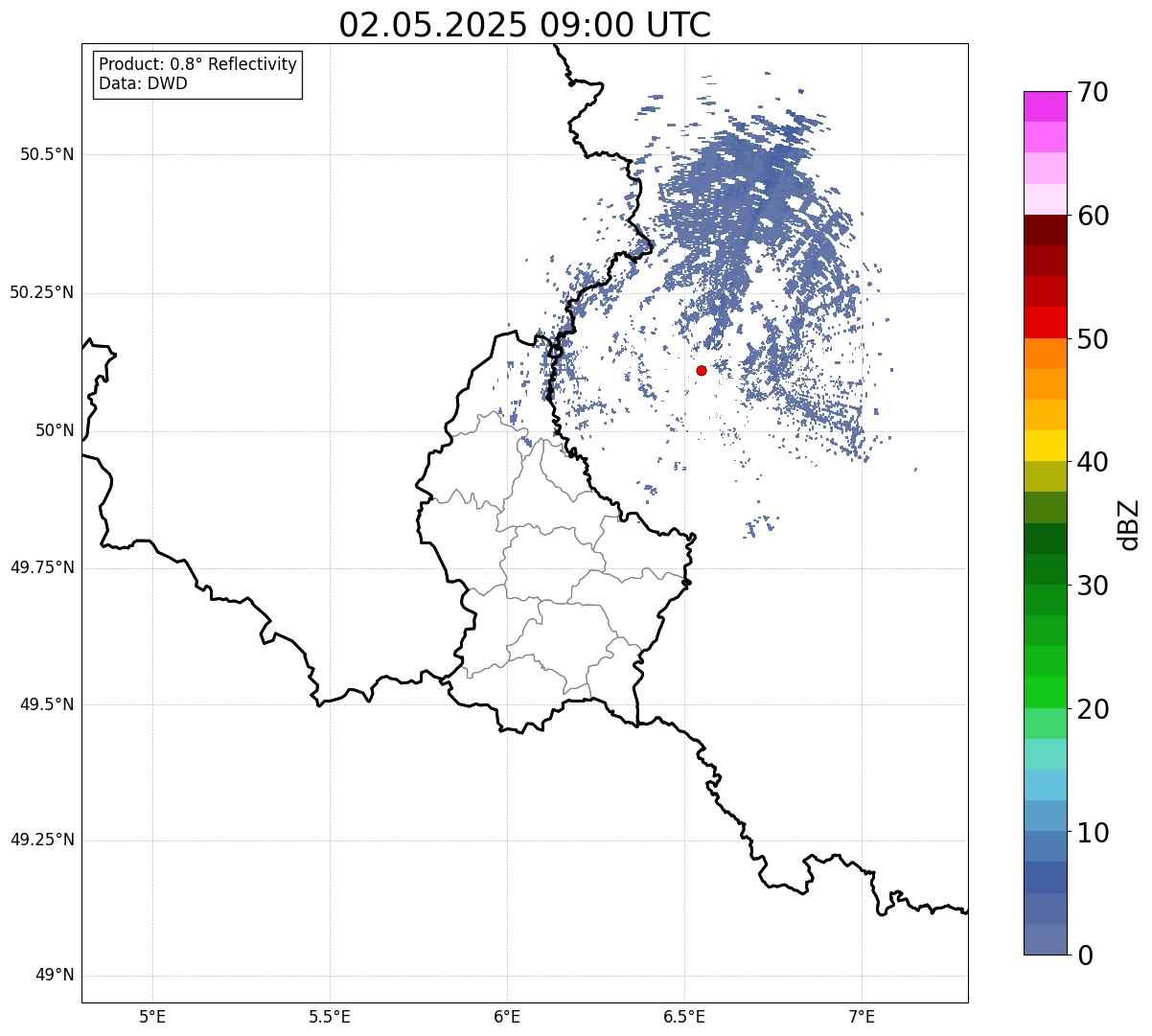Click the "Data: DWD" label
This screenshot has width=1152, height=1036.
143,83
